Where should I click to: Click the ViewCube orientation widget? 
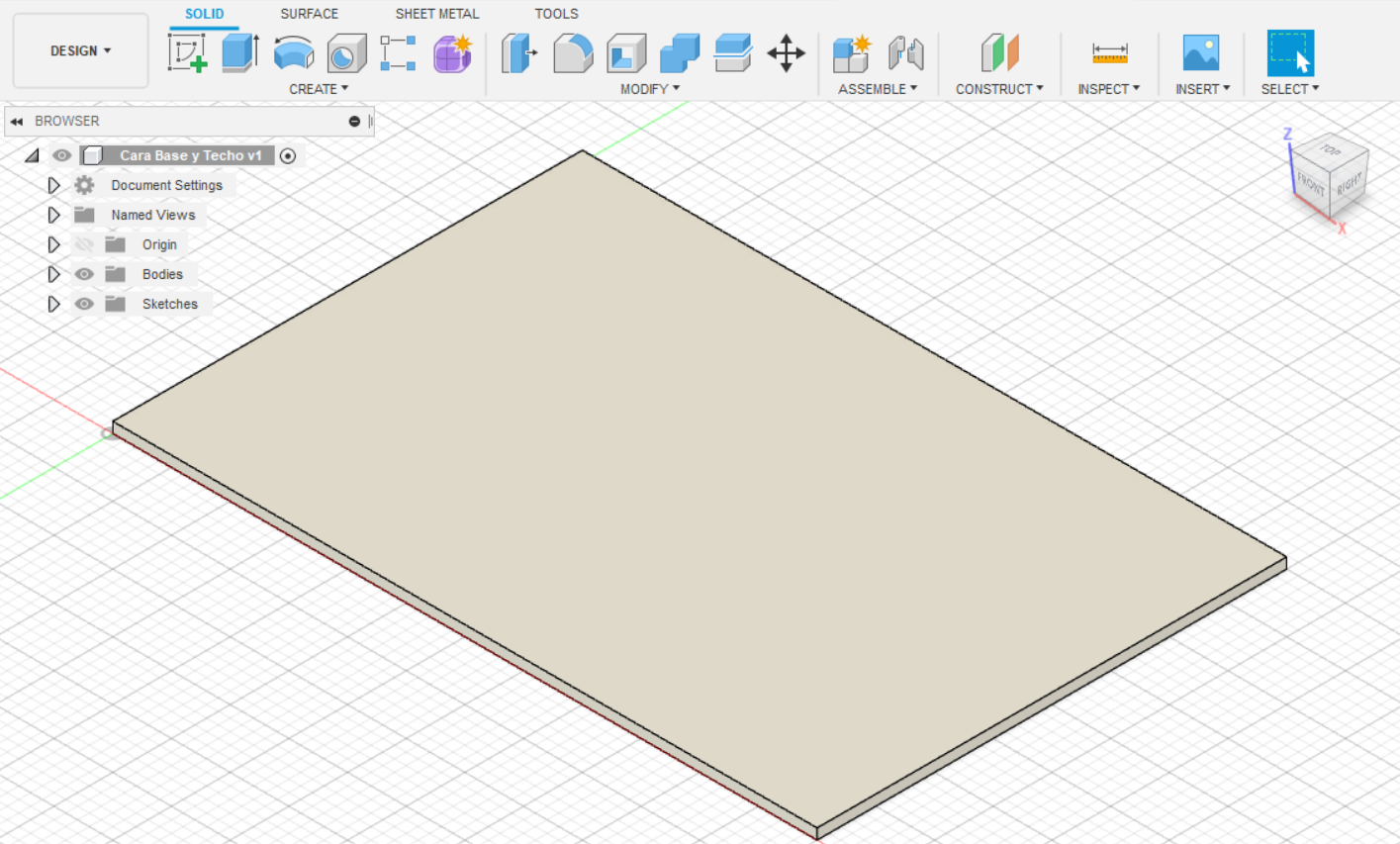1329,178
